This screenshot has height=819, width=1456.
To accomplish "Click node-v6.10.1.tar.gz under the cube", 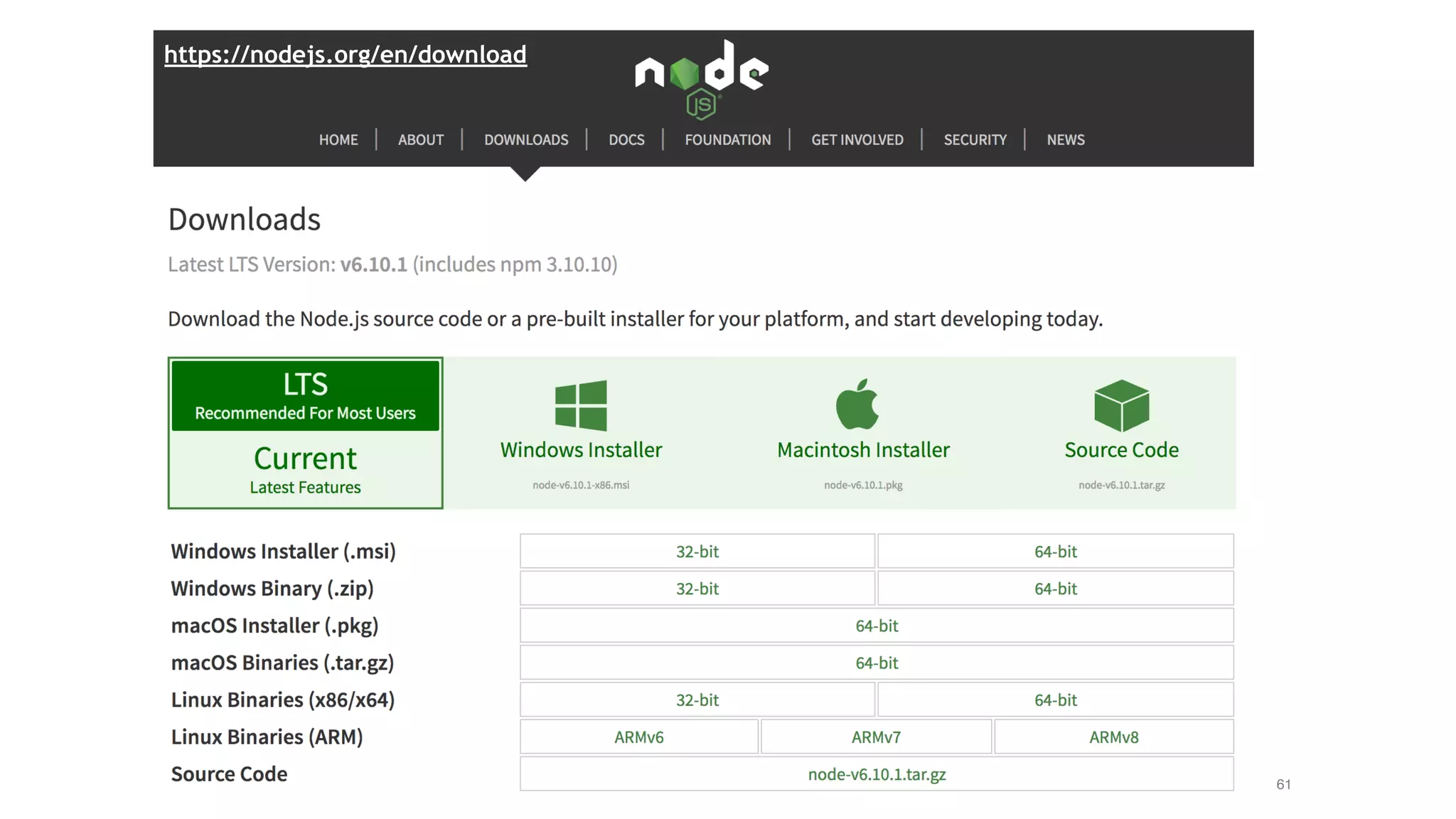I will pyautogui.click(x=1121, y=485).
